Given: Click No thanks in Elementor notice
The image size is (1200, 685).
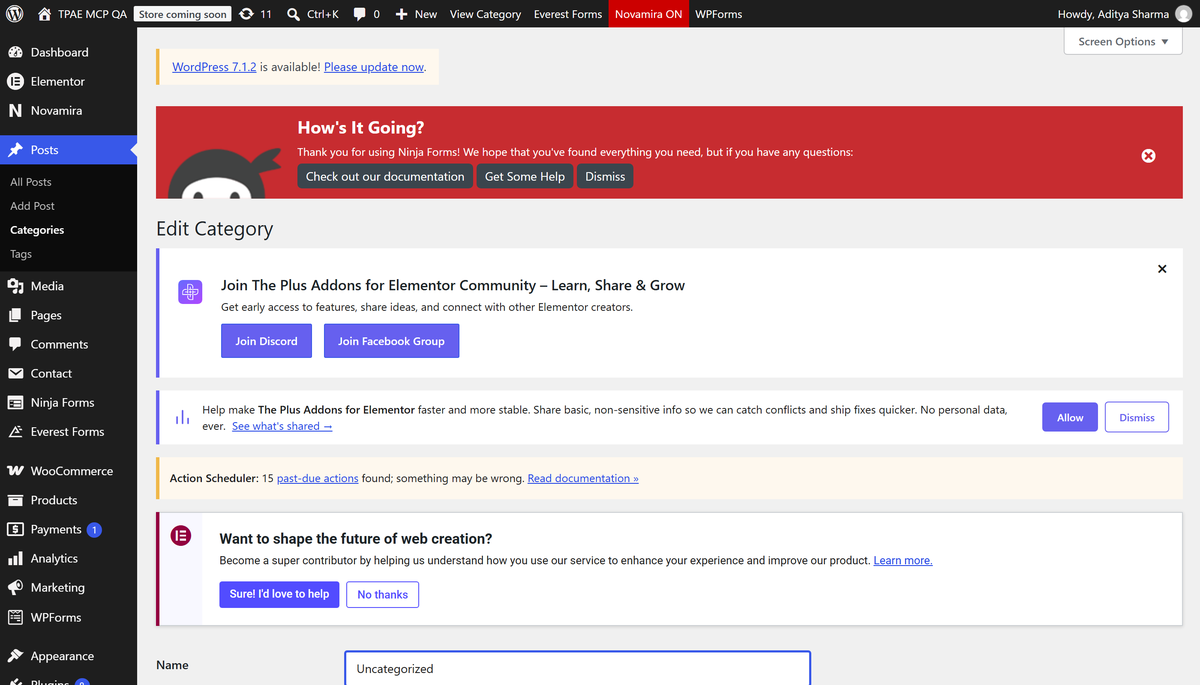Looking at the screenshot, I should click(382, 594).
